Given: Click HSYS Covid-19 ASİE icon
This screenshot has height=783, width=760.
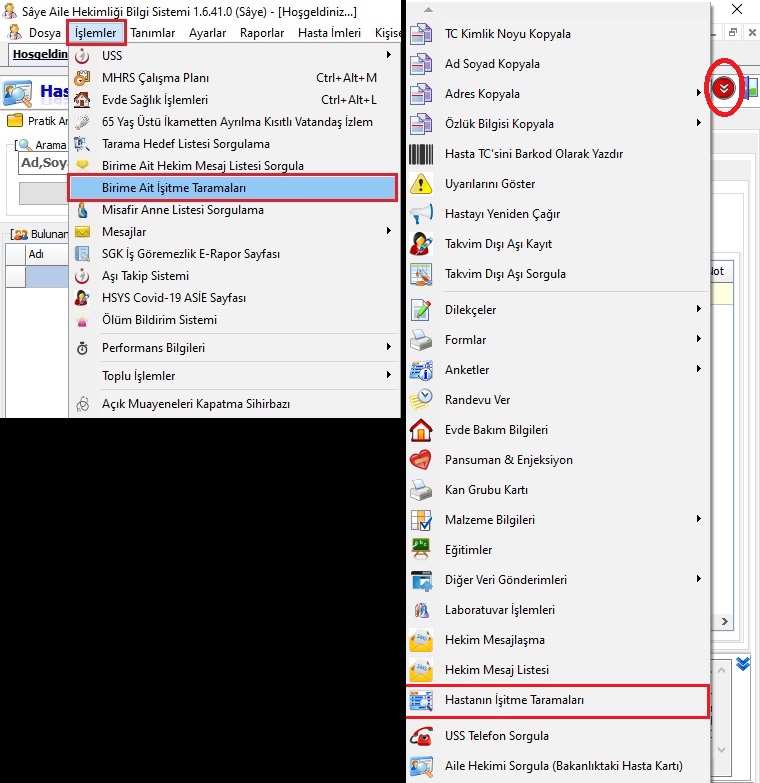Looking at the screenshot, I should click(82, 298).
